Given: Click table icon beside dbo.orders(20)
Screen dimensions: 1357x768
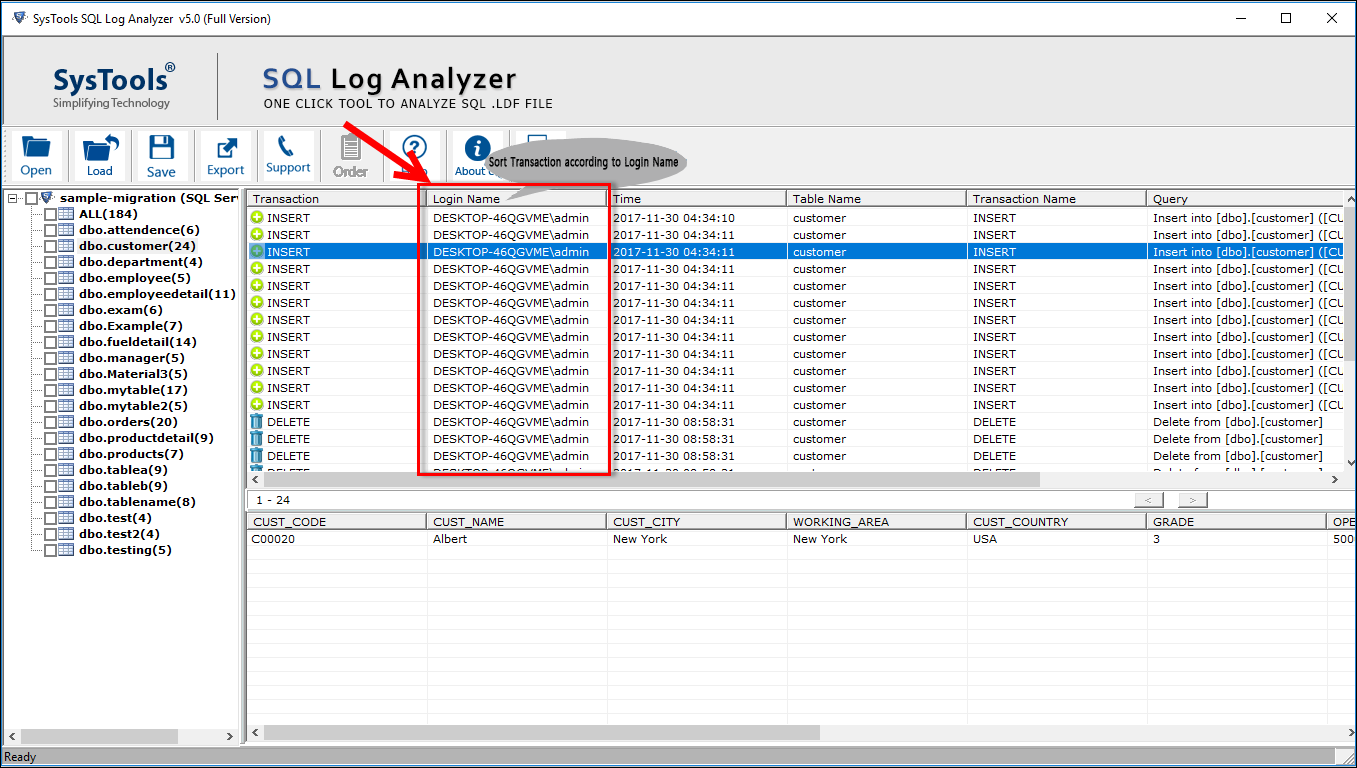Looking at the screenshot, I should 67,422.
